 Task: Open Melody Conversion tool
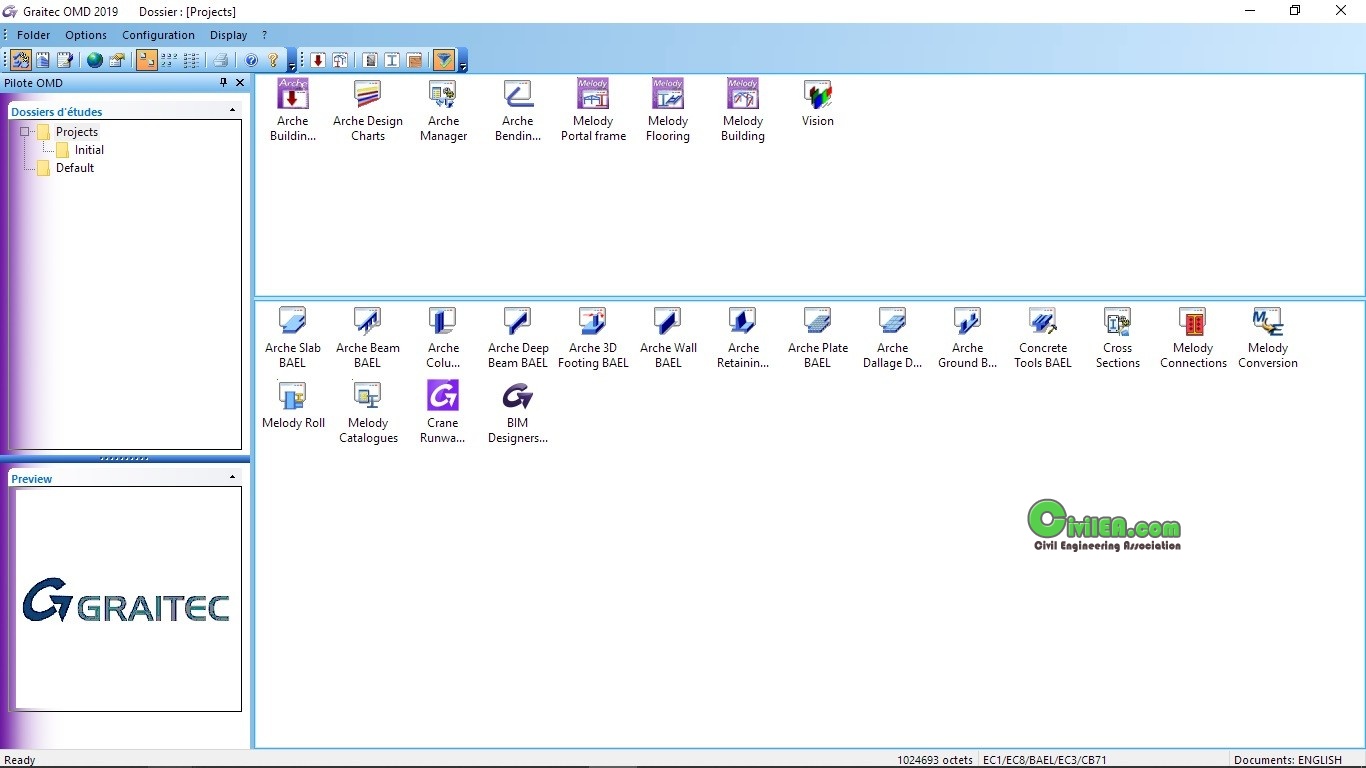click(1268, 337)
